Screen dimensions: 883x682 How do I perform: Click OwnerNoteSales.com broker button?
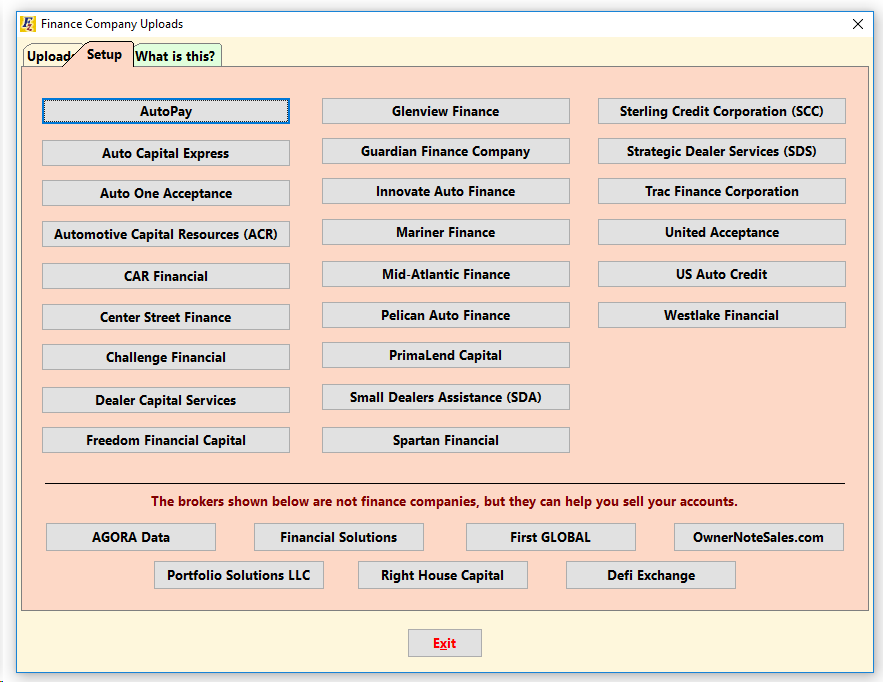759,537
